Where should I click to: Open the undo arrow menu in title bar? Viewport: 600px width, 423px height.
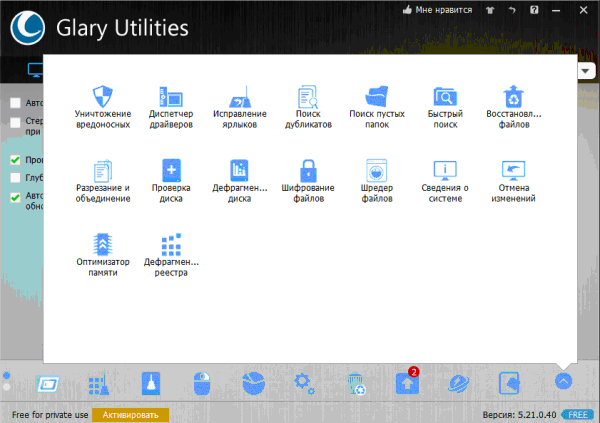point(512,11)
